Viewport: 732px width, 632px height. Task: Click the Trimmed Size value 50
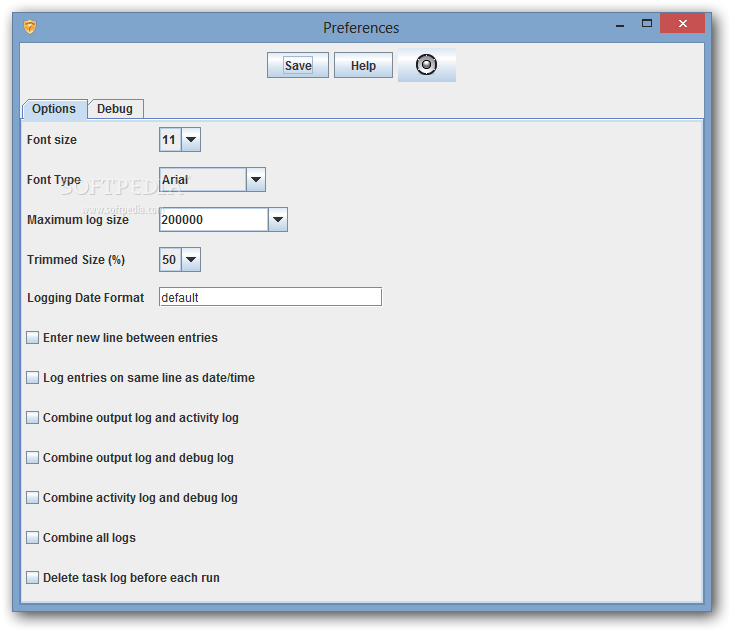pos(170,260)
